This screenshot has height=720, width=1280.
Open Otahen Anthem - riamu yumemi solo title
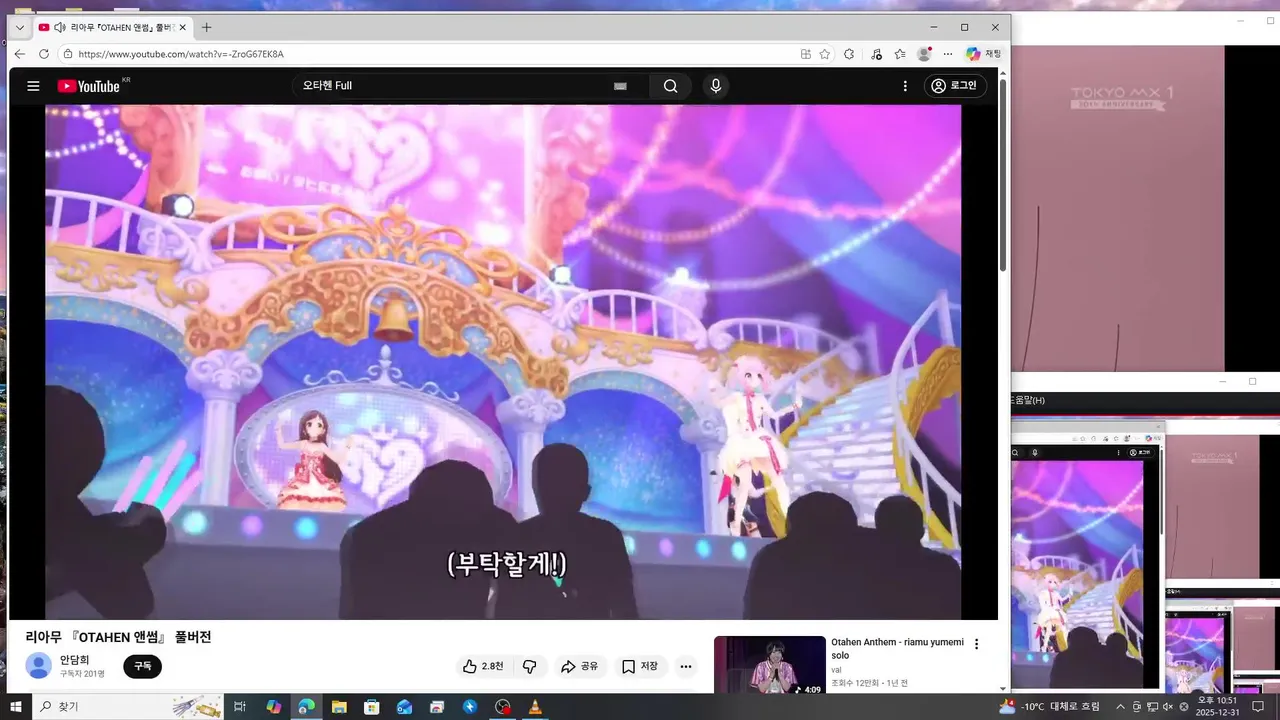tap(897, 648)
